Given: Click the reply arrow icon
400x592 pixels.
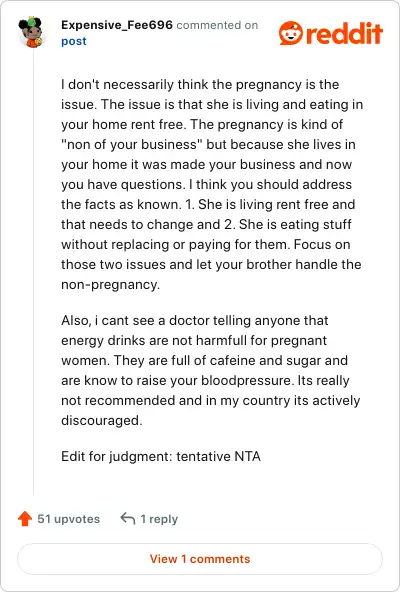Looking at the screenshot, I should [128, 519].
